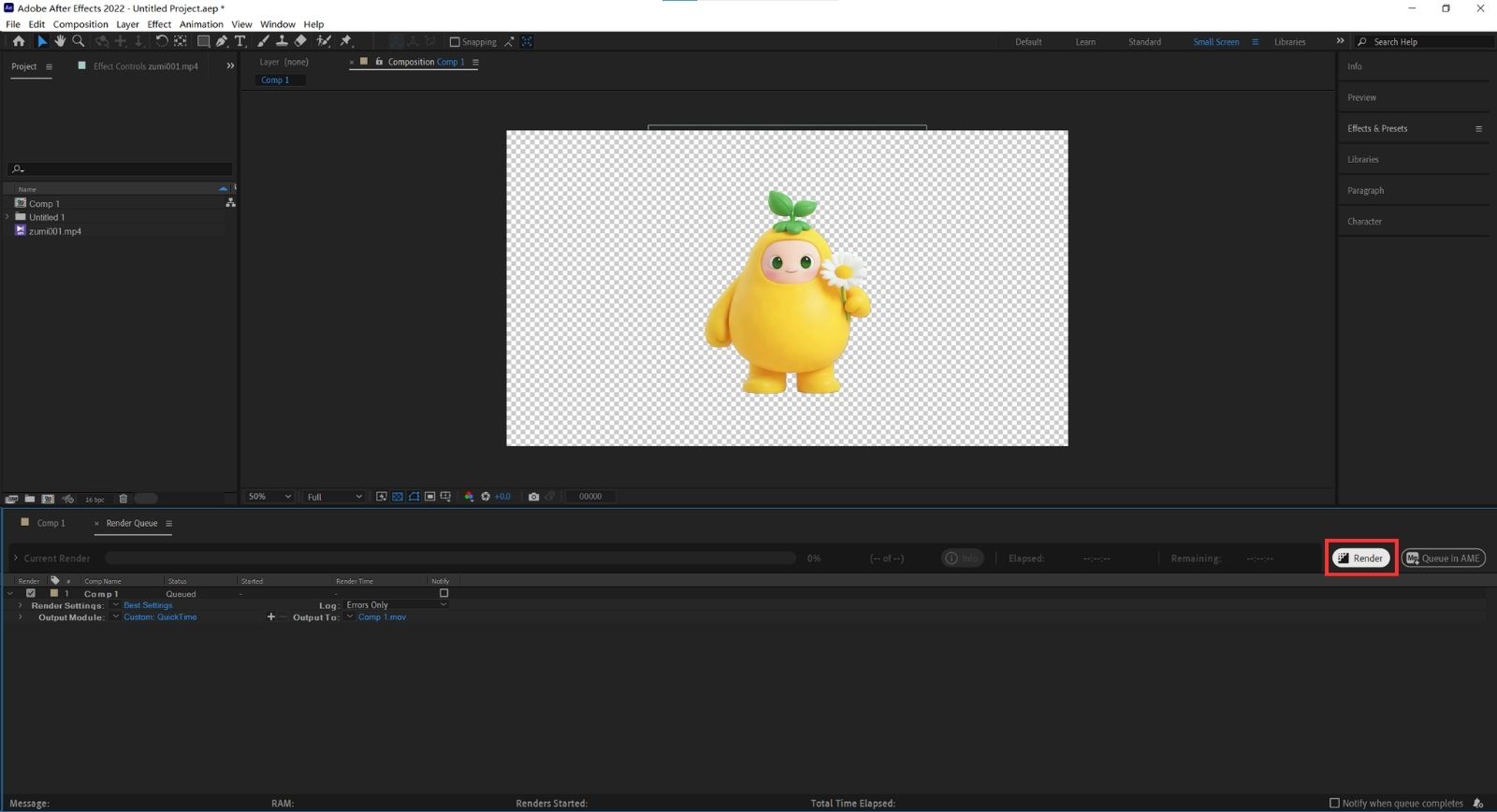Uncheck the render checkbox for Comp 1

pos(31,593)
